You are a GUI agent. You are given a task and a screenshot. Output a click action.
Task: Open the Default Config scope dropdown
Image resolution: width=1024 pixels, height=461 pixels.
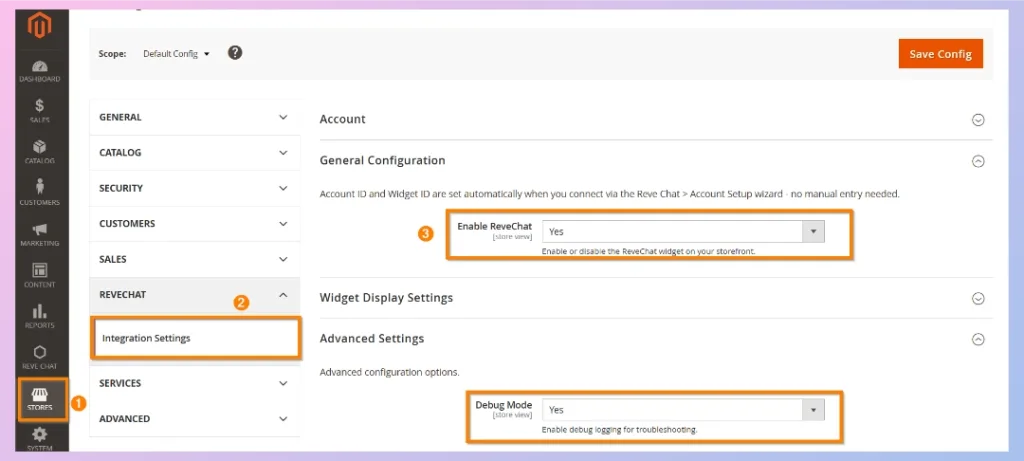click(176, 54)
